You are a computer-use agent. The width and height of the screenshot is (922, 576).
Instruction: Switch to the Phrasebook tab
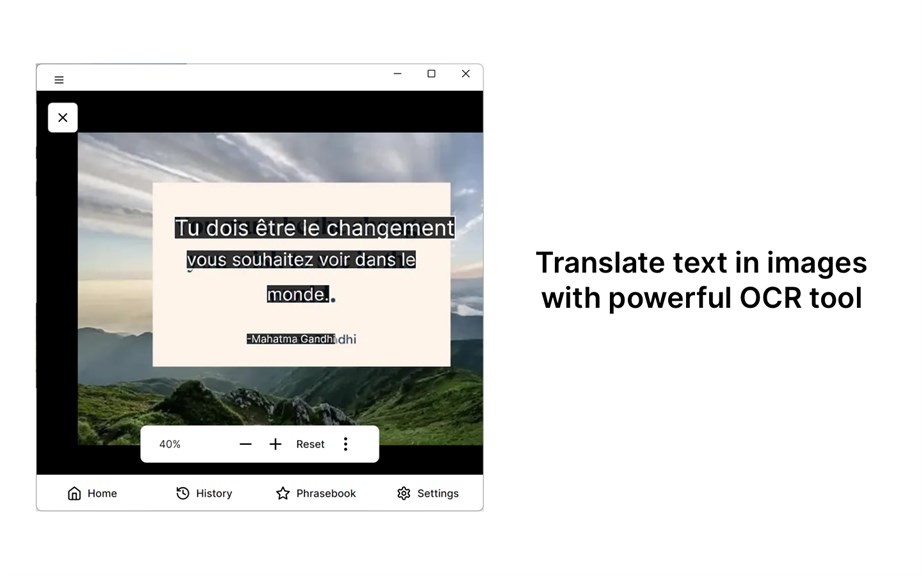pos(316,493)
